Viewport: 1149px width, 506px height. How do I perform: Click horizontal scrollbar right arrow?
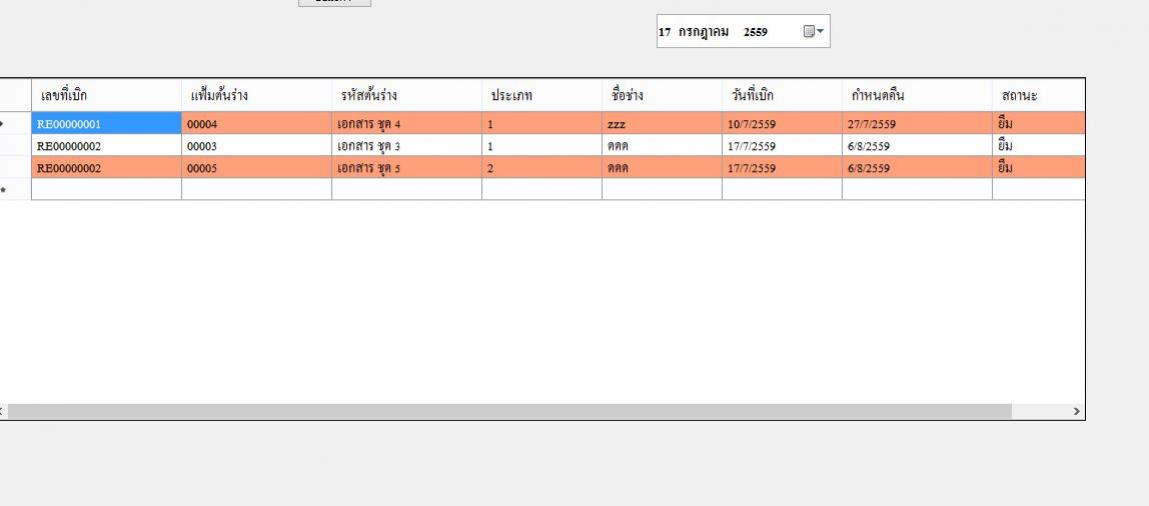1076,412
